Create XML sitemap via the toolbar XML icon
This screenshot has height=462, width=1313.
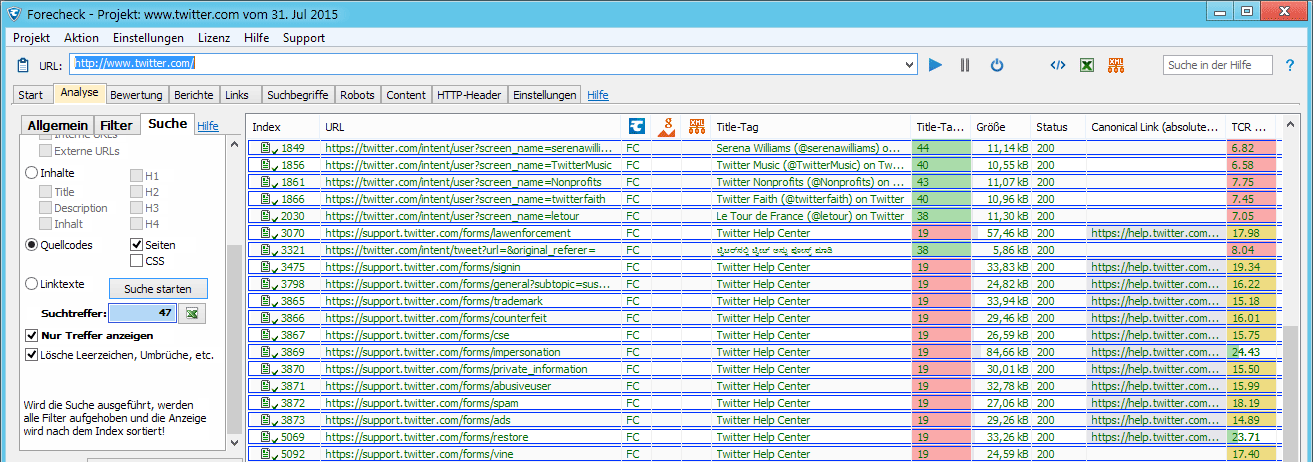1116,65
